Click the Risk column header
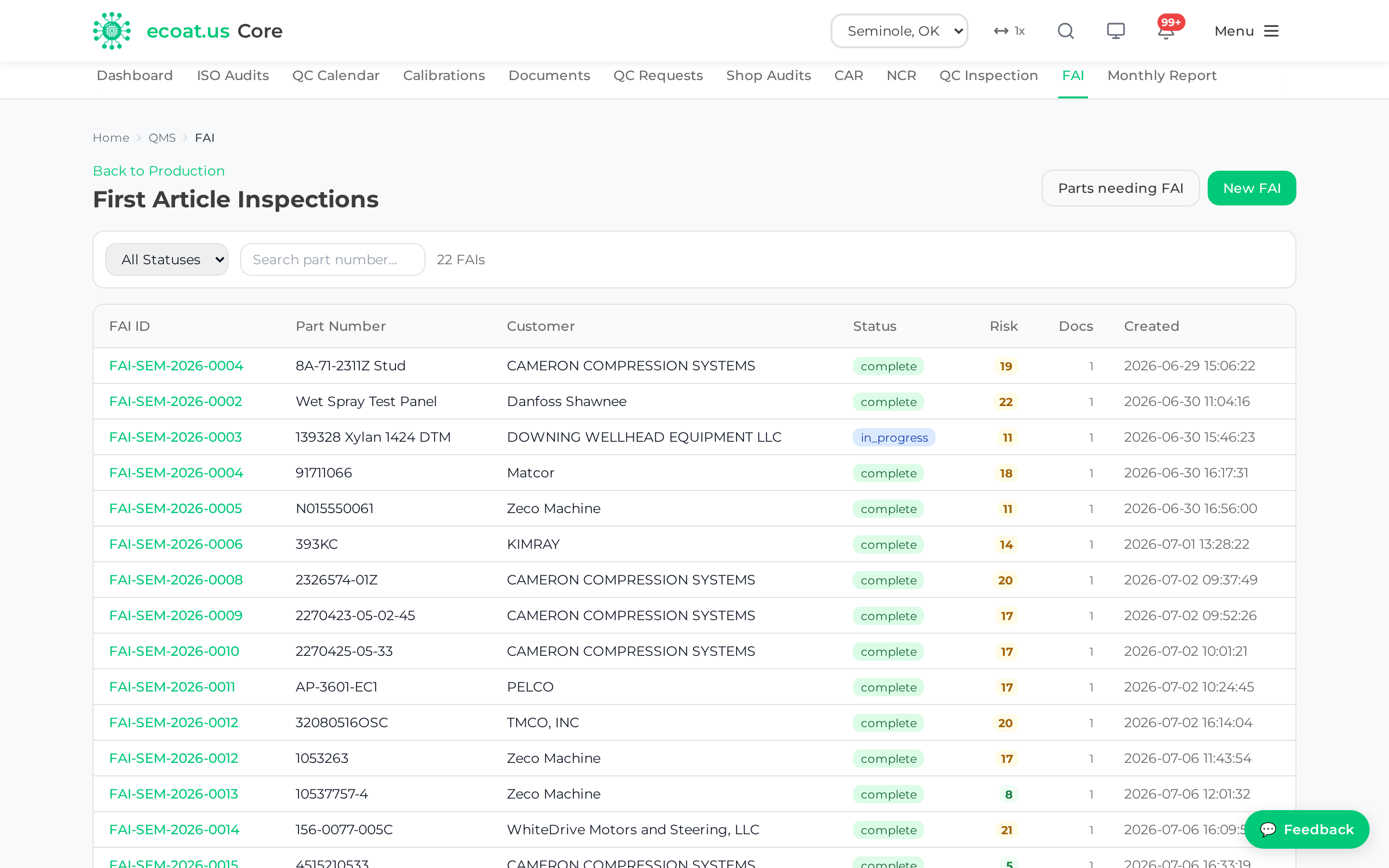 coord(1003,326)
